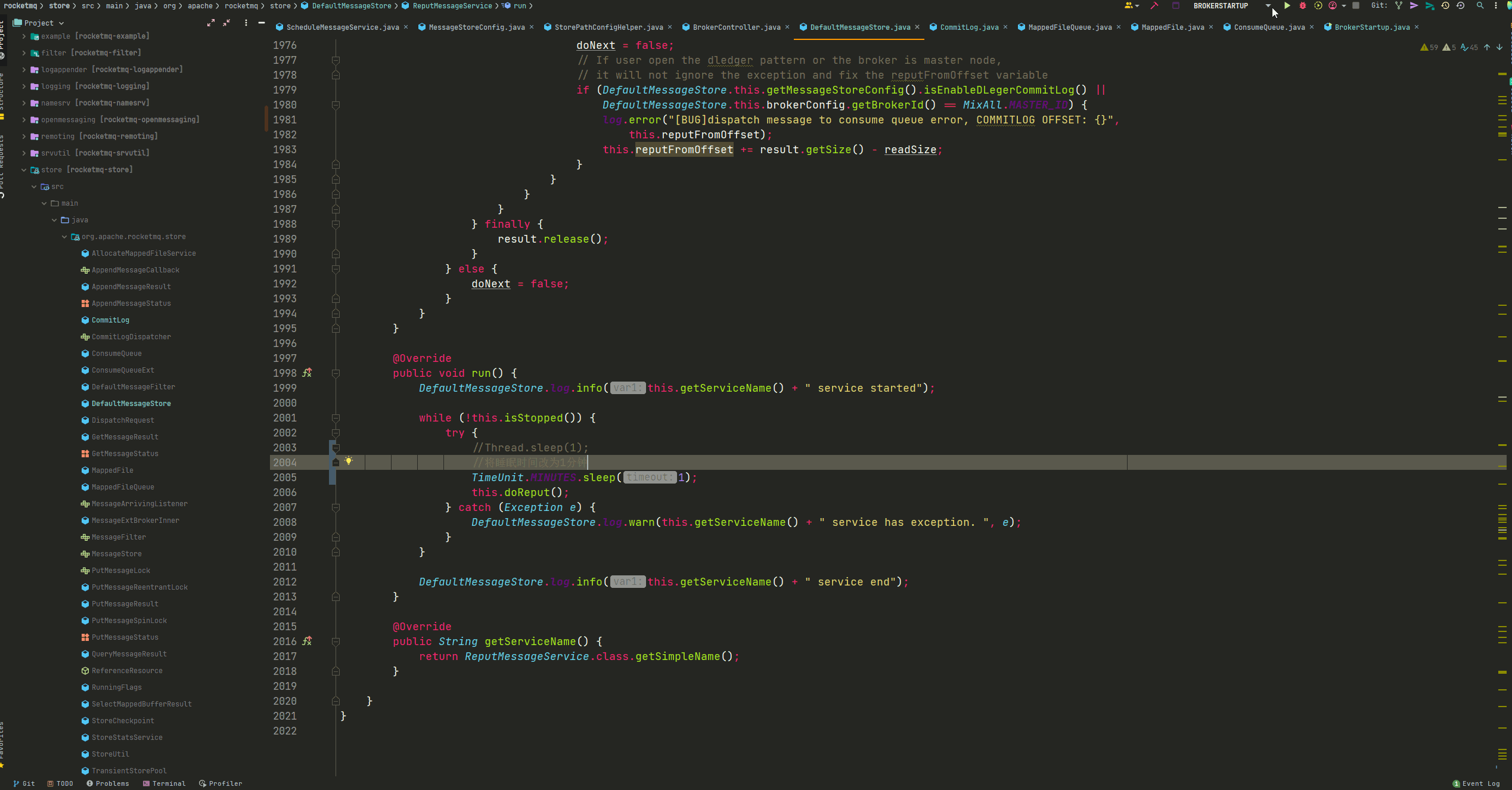
Task: Expand the remoting module in project tree
Action: (x=24, y=137)
